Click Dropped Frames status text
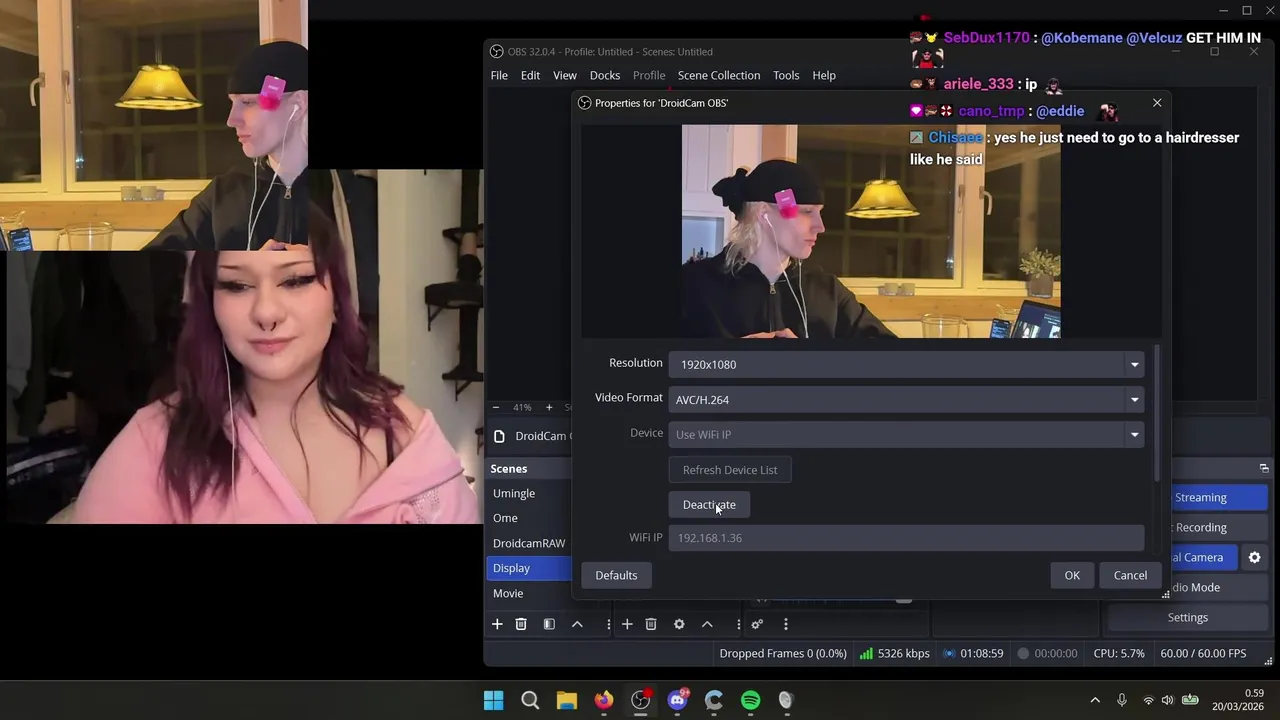The height and width of the screenshot is (720, 1280). pos(783,653)
